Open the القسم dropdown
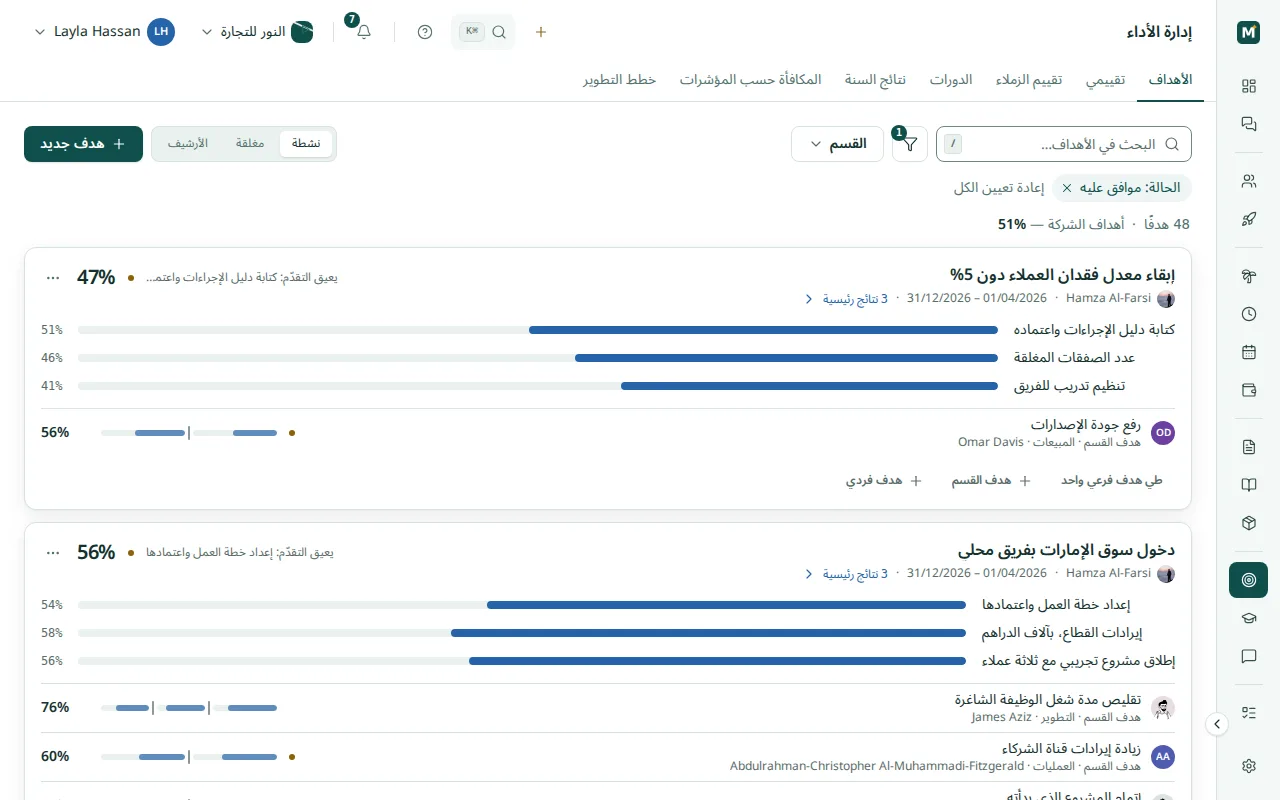The height and width of the screenshot is (800, 1280). [x=837, y=144]
